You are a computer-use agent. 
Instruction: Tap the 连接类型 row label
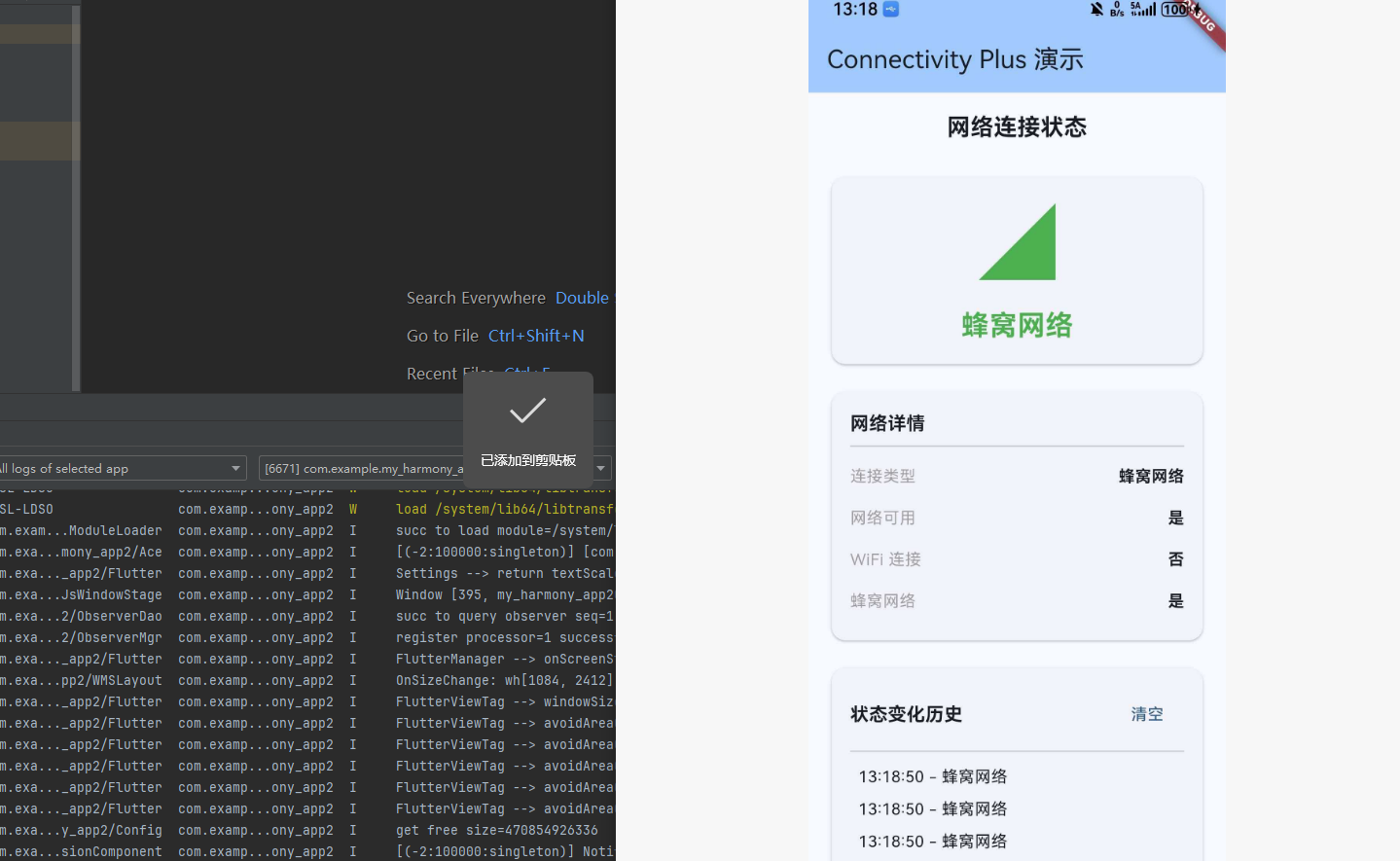[882, 476]
